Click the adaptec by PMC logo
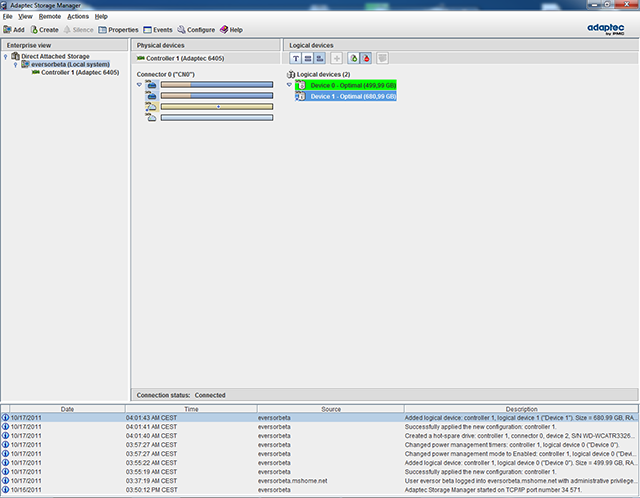Viewport: 640px width, 498px height. click(x=606, y=29)
